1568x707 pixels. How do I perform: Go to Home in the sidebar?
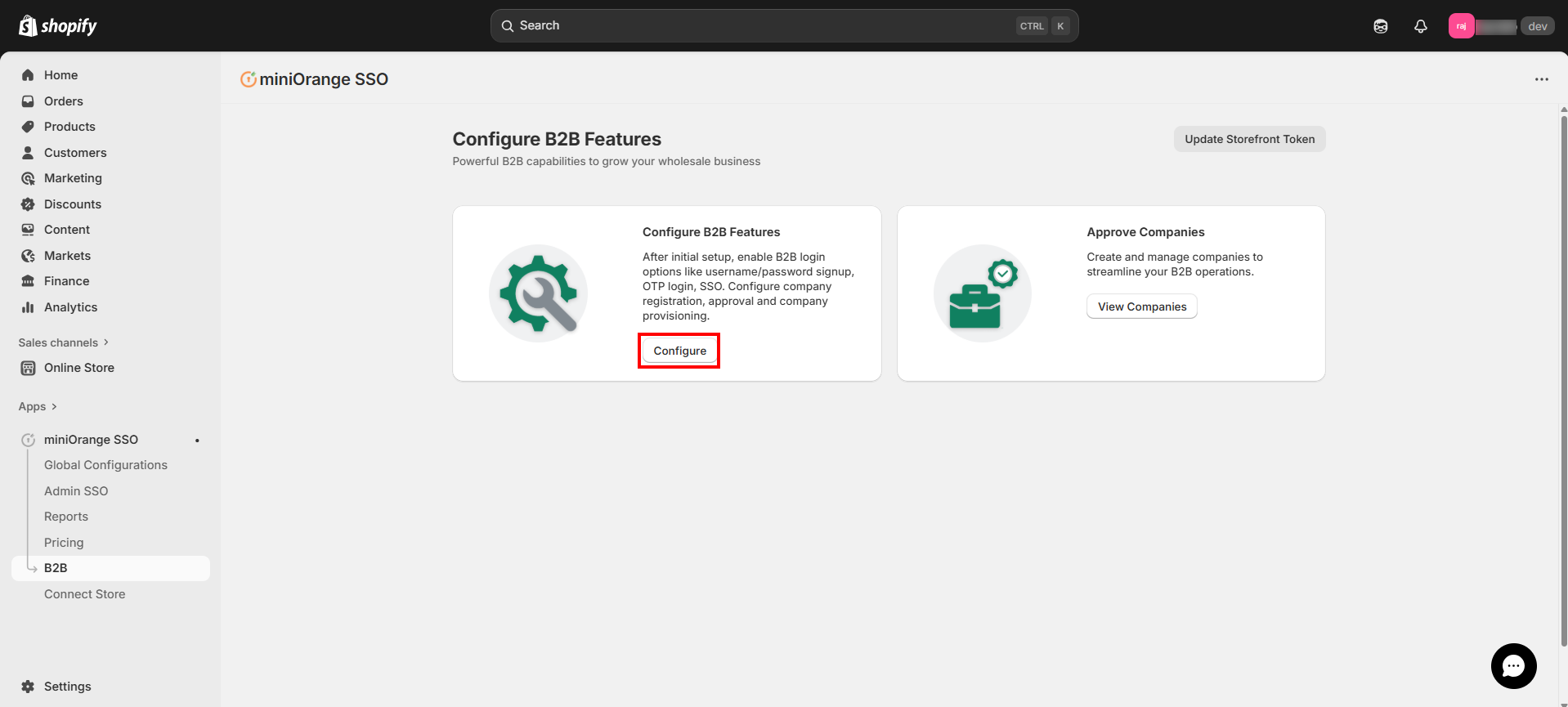point(110,75)
